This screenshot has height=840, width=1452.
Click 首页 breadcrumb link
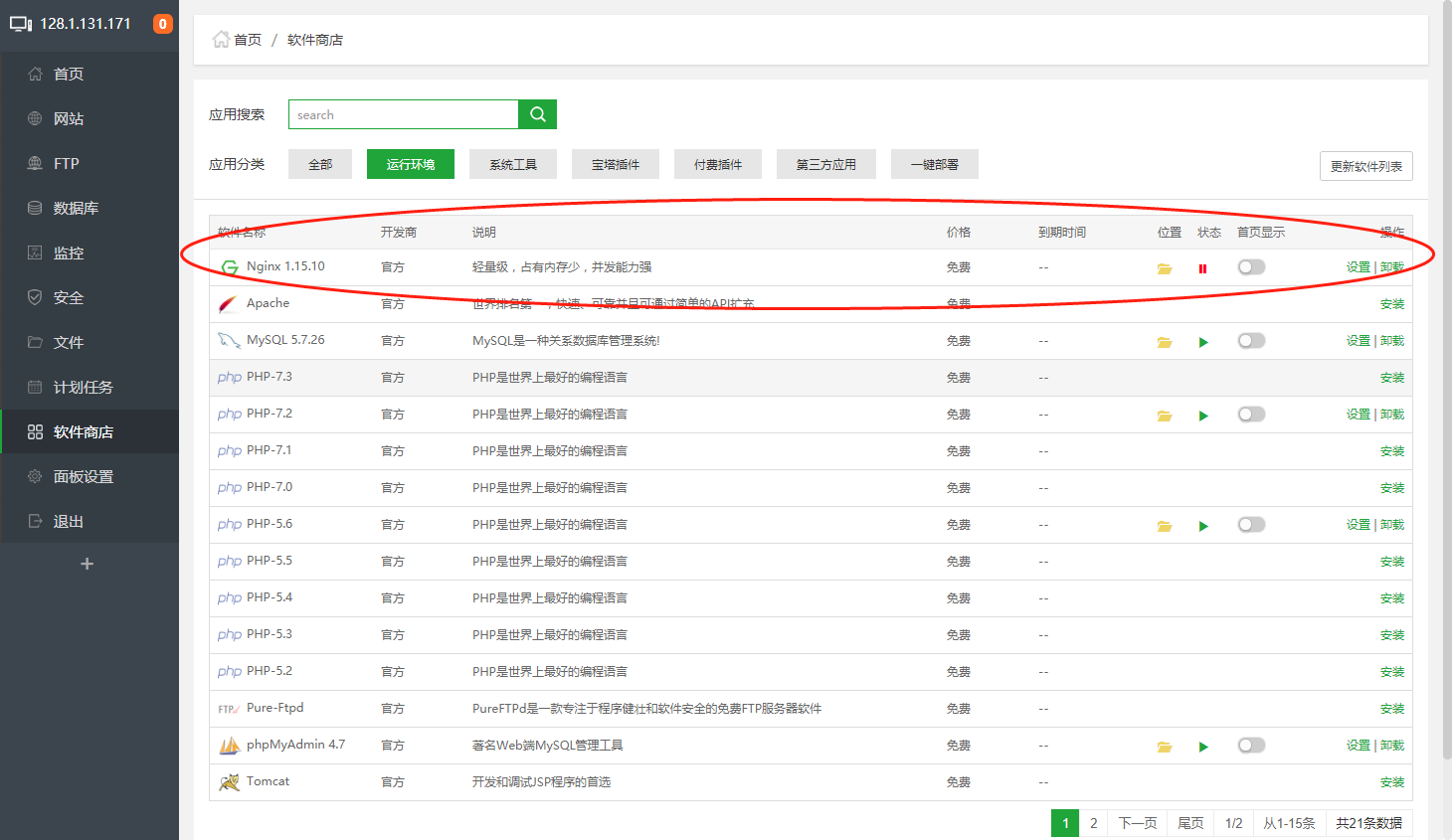click(248, 40)
